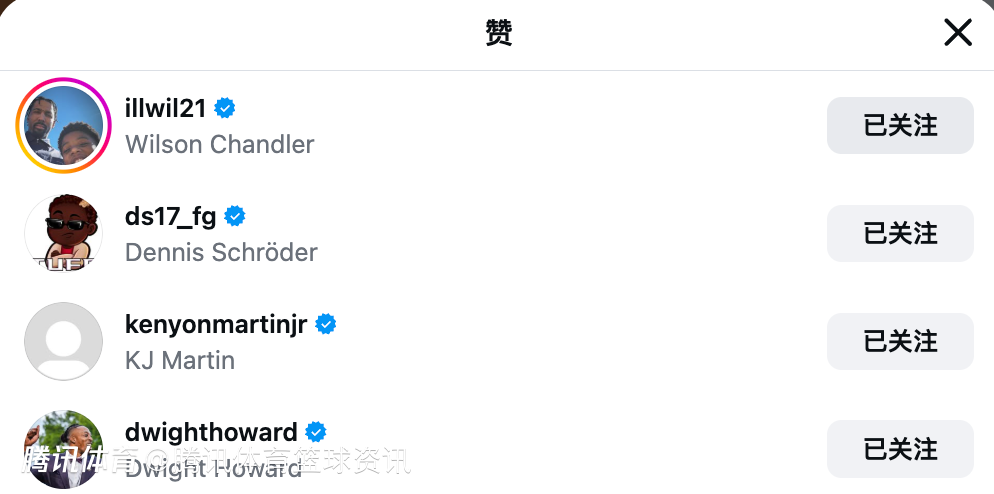Image resolution: width=994 pixels, height=494 pixels.
Task: Close the 赞 likes dialog
Action: [957, 33]
